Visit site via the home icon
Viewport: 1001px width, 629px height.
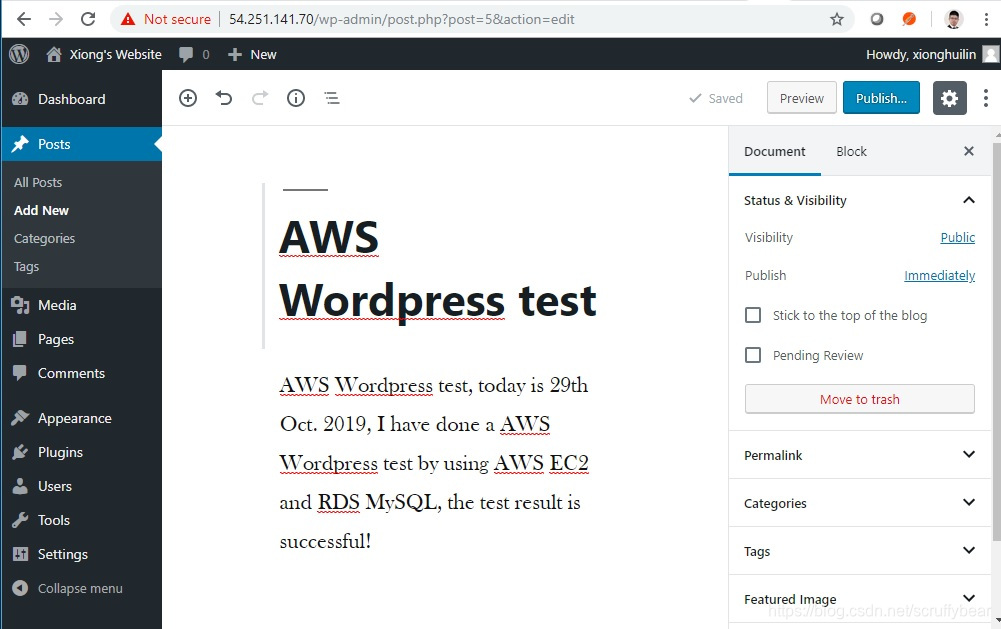(54, 54)
